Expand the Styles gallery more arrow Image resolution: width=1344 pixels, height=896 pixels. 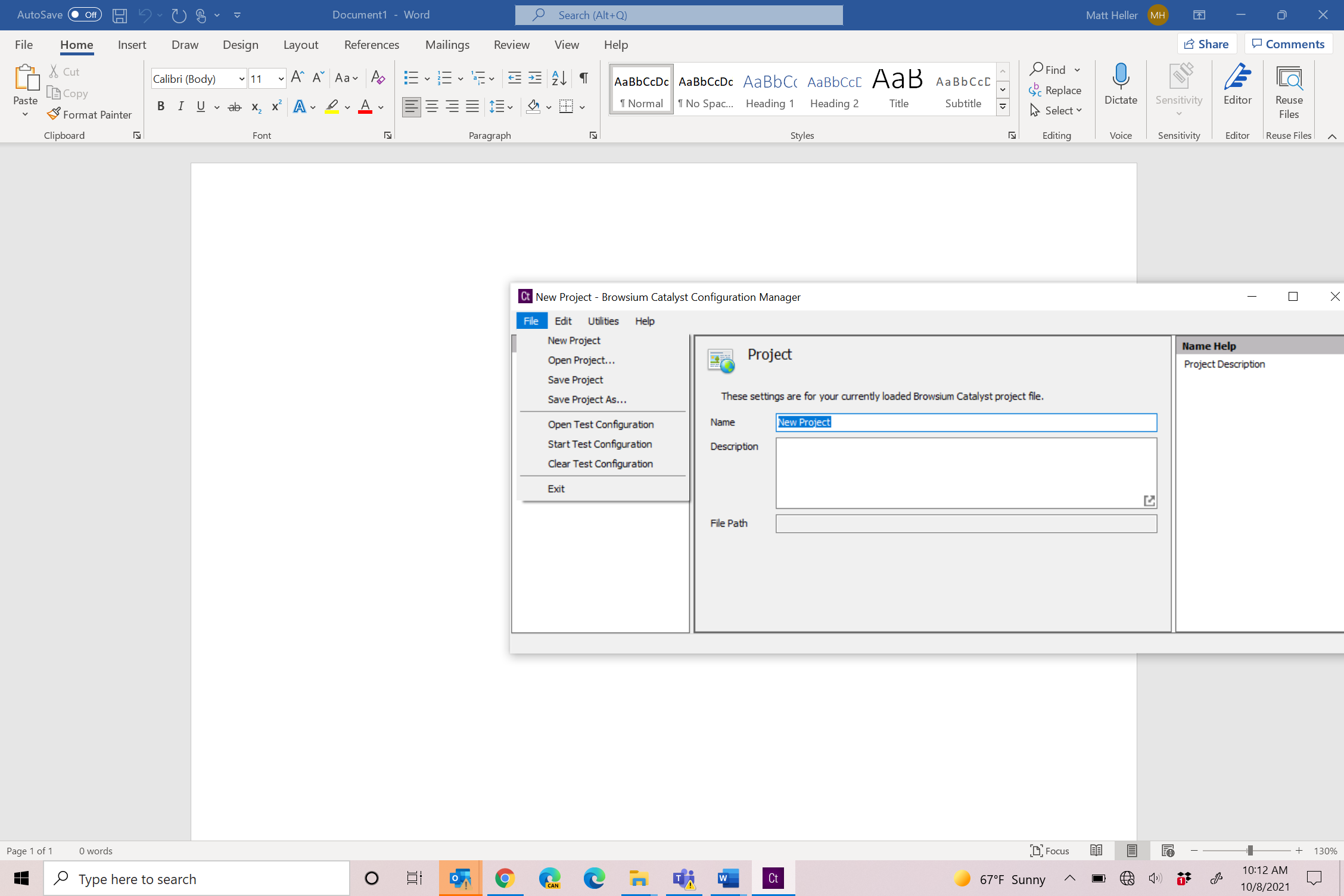(x=1003, y=107)
